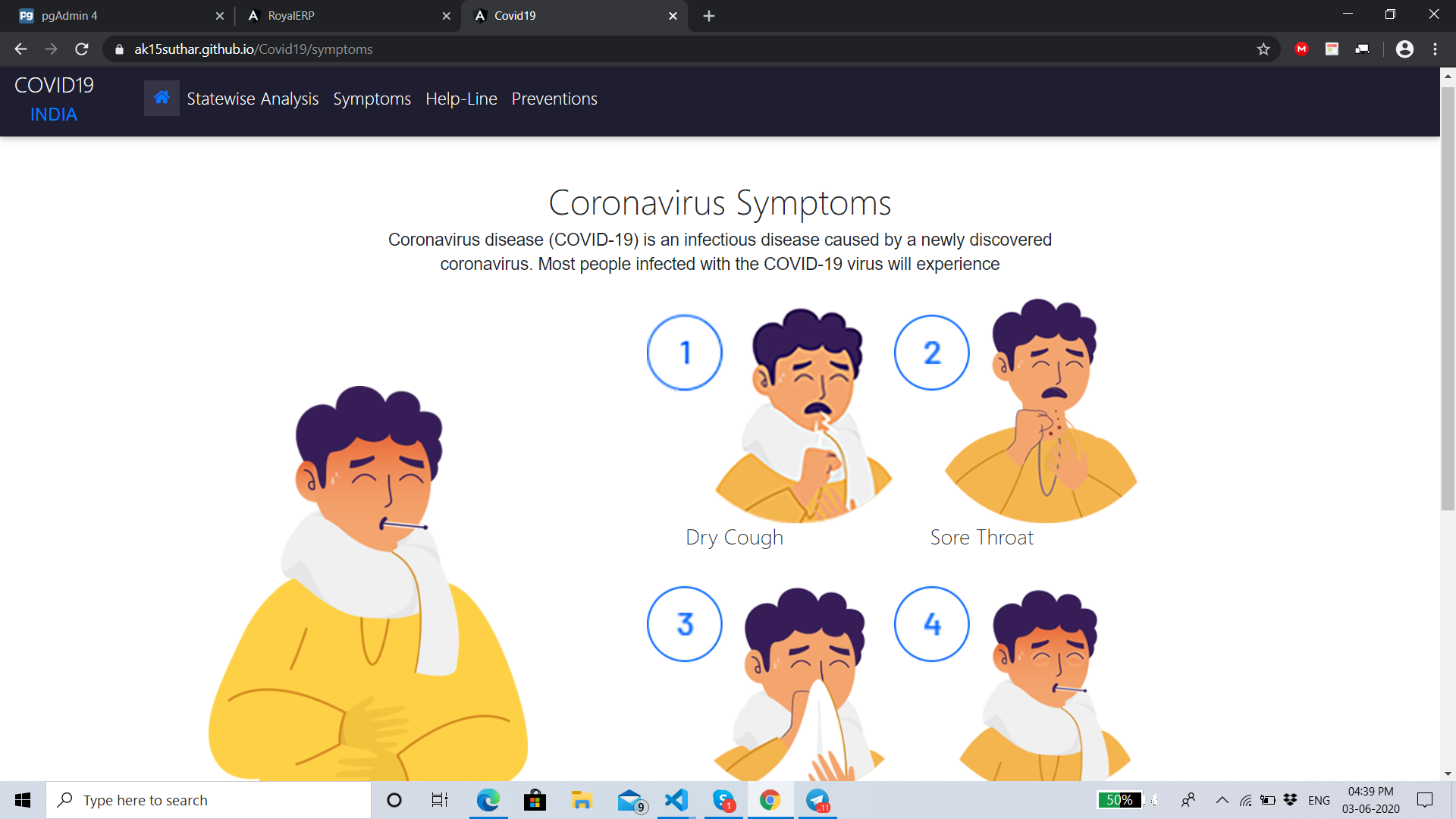Image resolution: width=1456 pixels, height=819 pixels.
Task: Click the blue home icon in navbar
Action: point(162,98)
